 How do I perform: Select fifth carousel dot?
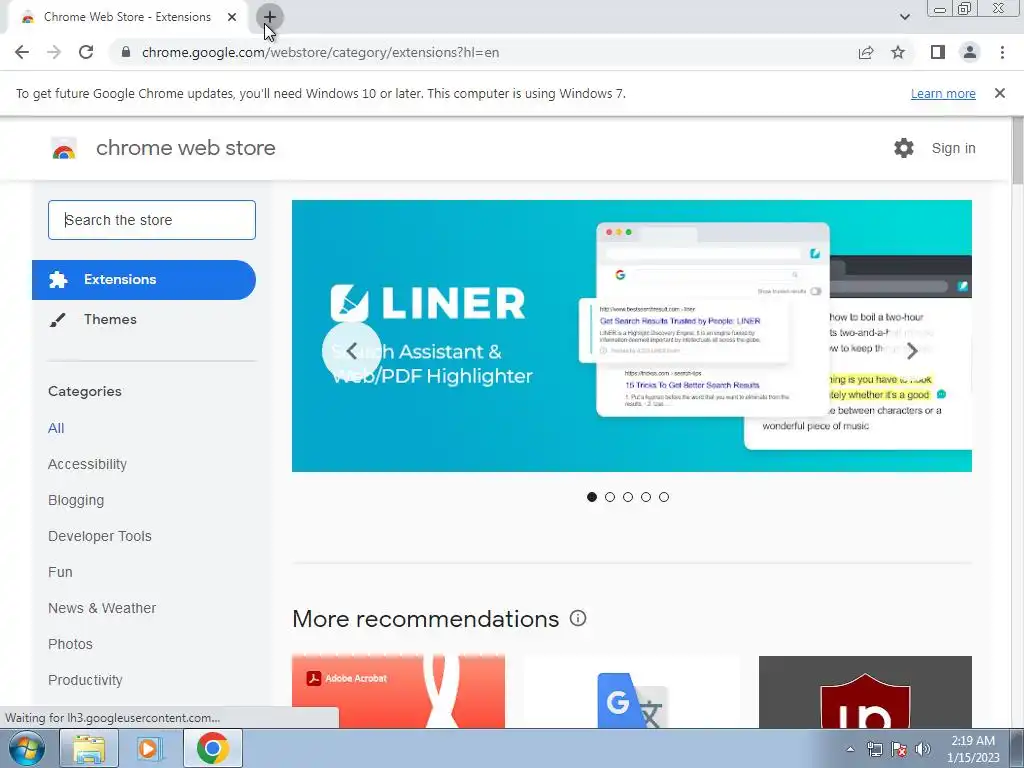pos(664,497)
